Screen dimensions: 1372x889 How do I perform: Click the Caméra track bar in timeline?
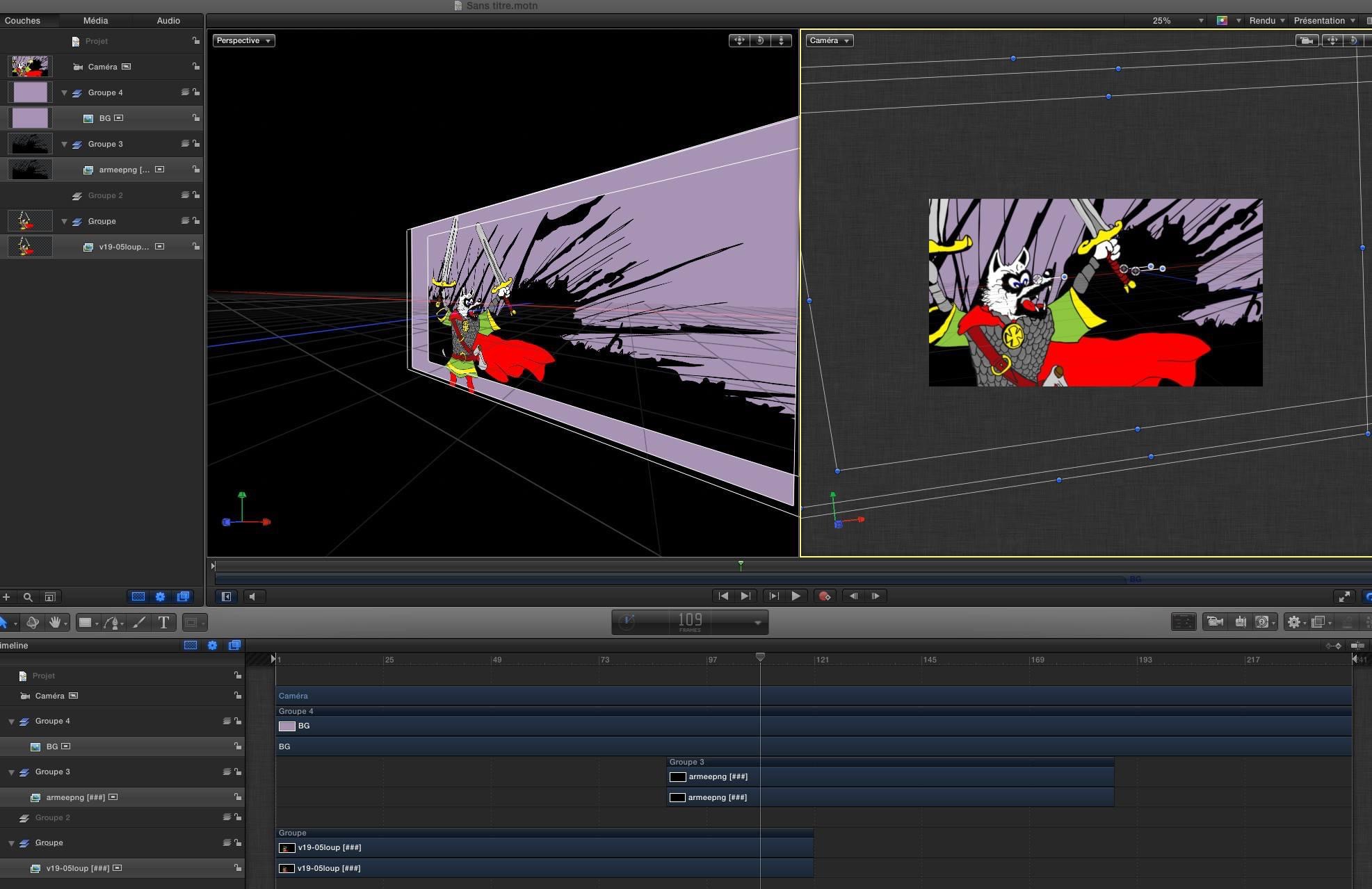tap(814, 696)
